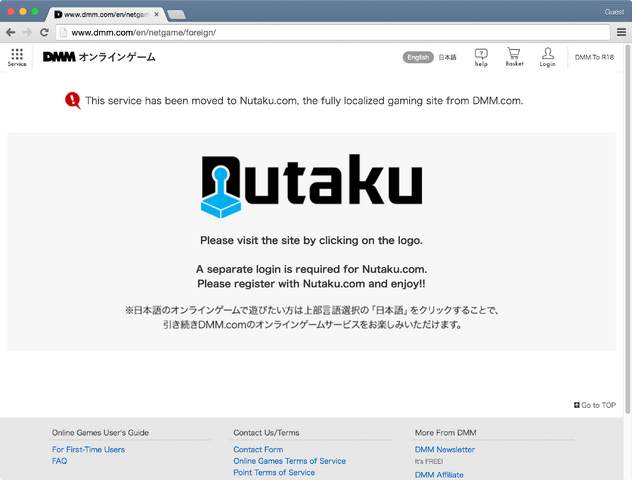The width and height of the screenshot is (632, 480).
Task: Focus the address bar URL field
Action: click(333, 32)
